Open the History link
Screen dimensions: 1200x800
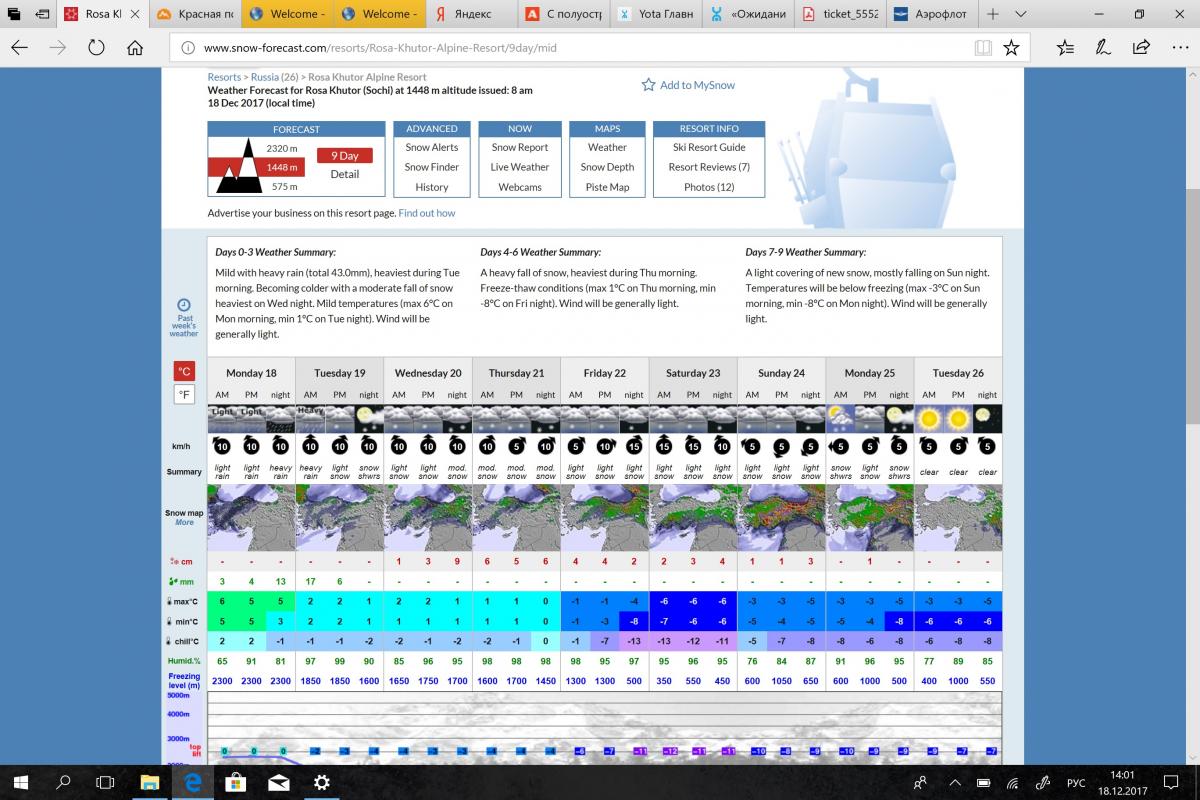[432, 187]
